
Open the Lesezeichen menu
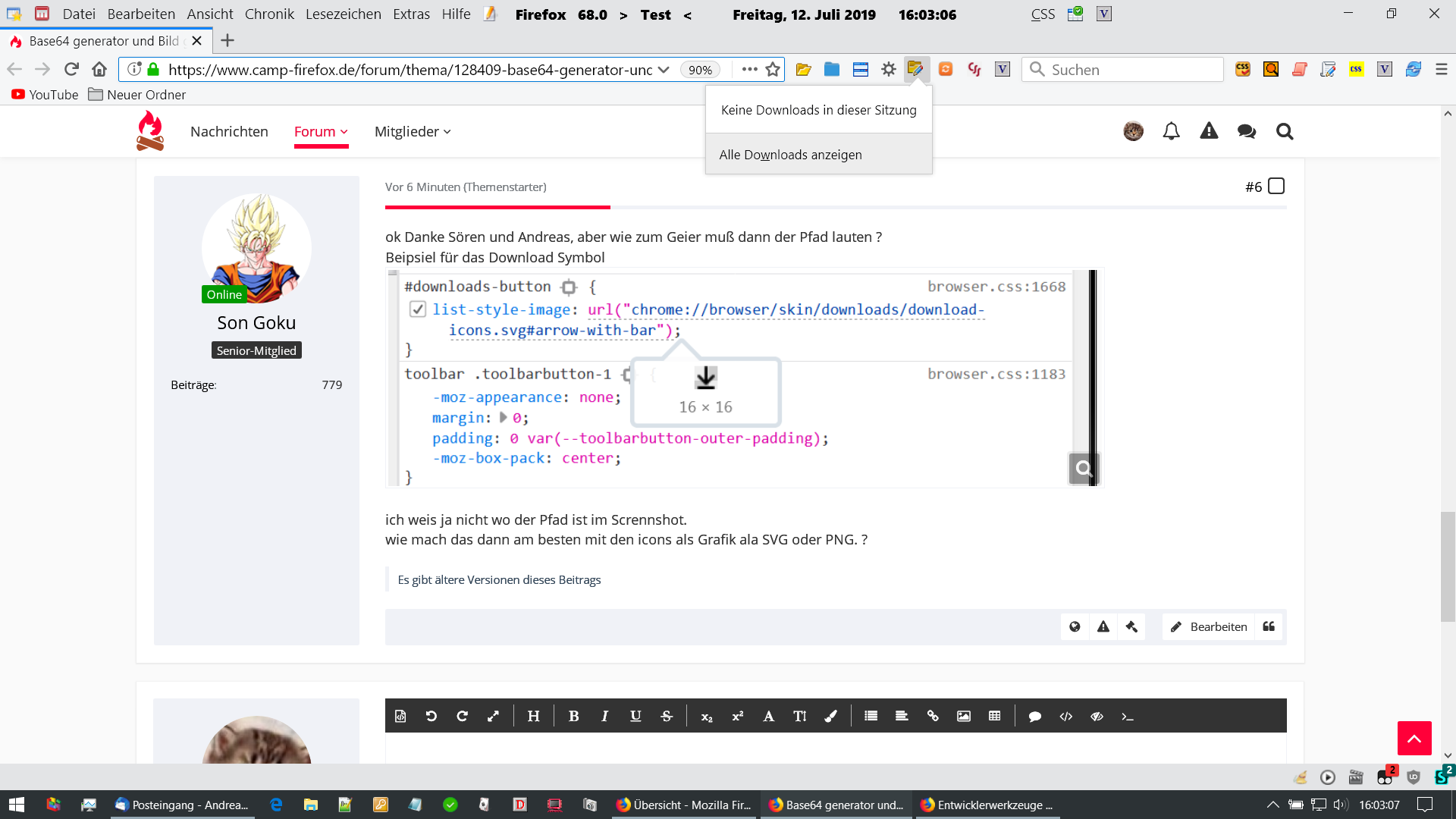pos(343,14)
